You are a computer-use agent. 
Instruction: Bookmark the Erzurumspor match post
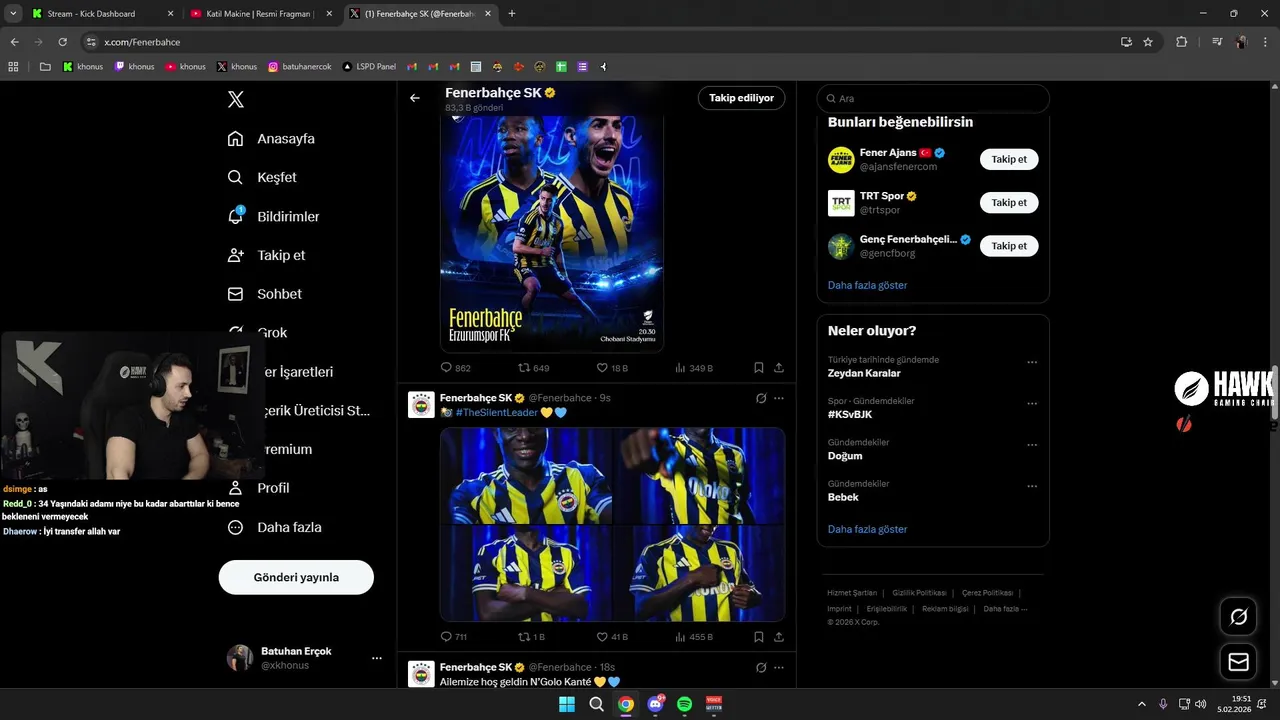(x=759, y=368)
